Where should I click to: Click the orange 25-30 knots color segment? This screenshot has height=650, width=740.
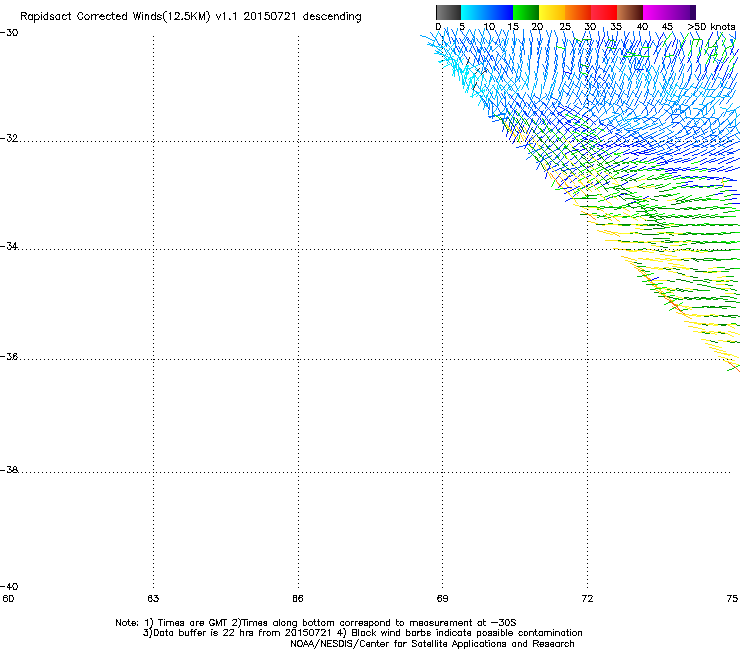point(578,12)
